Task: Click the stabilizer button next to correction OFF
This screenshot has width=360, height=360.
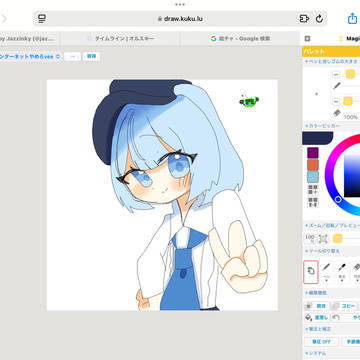Action: pyautogui.click(x=351, y=342)
